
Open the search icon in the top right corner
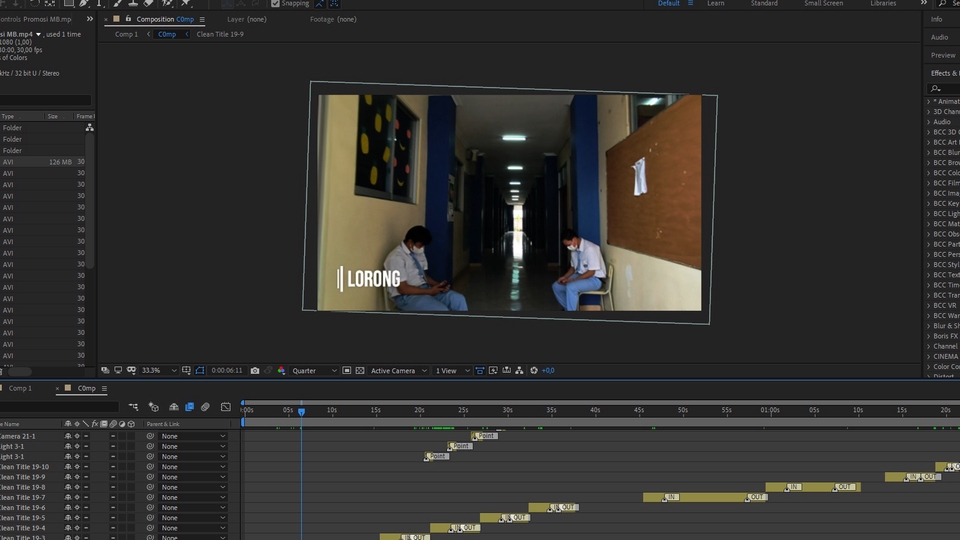(x=942, y=3)
